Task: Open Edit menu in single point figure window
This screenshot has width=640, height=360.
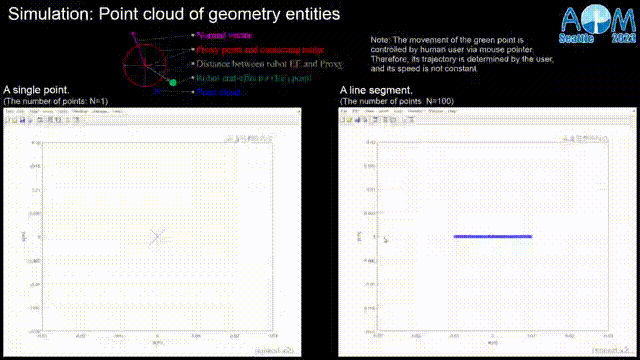Action: (x=19, y=111)
